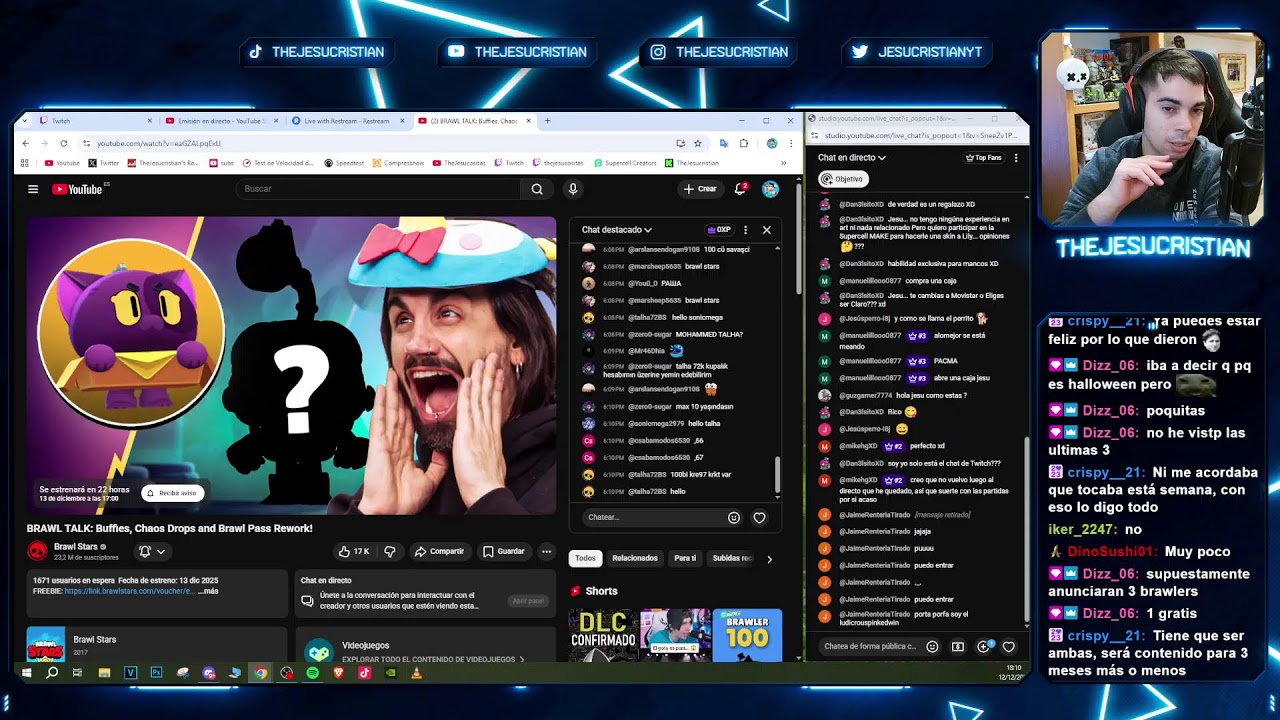
Task: Open Brave browser from the taskbar
Action: [338, 673]
